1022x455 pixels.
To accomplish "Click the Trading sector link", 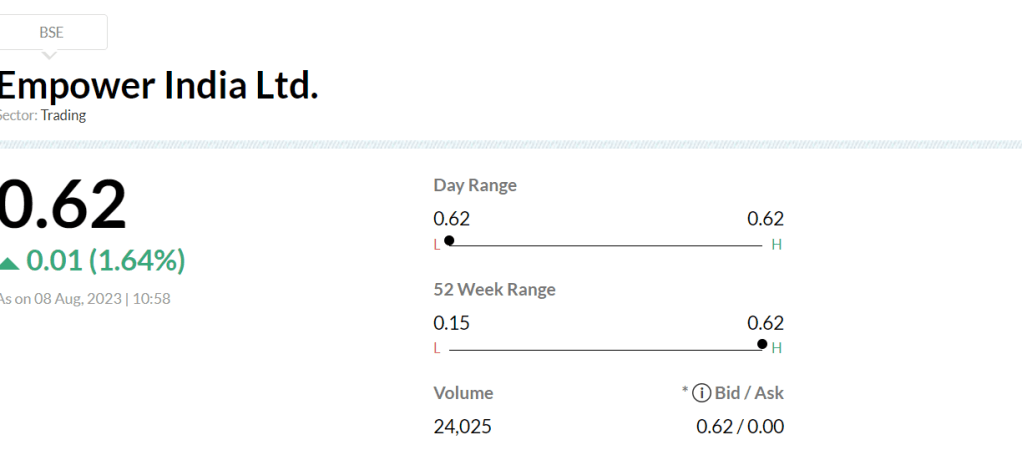I will (x=63, y=115).
